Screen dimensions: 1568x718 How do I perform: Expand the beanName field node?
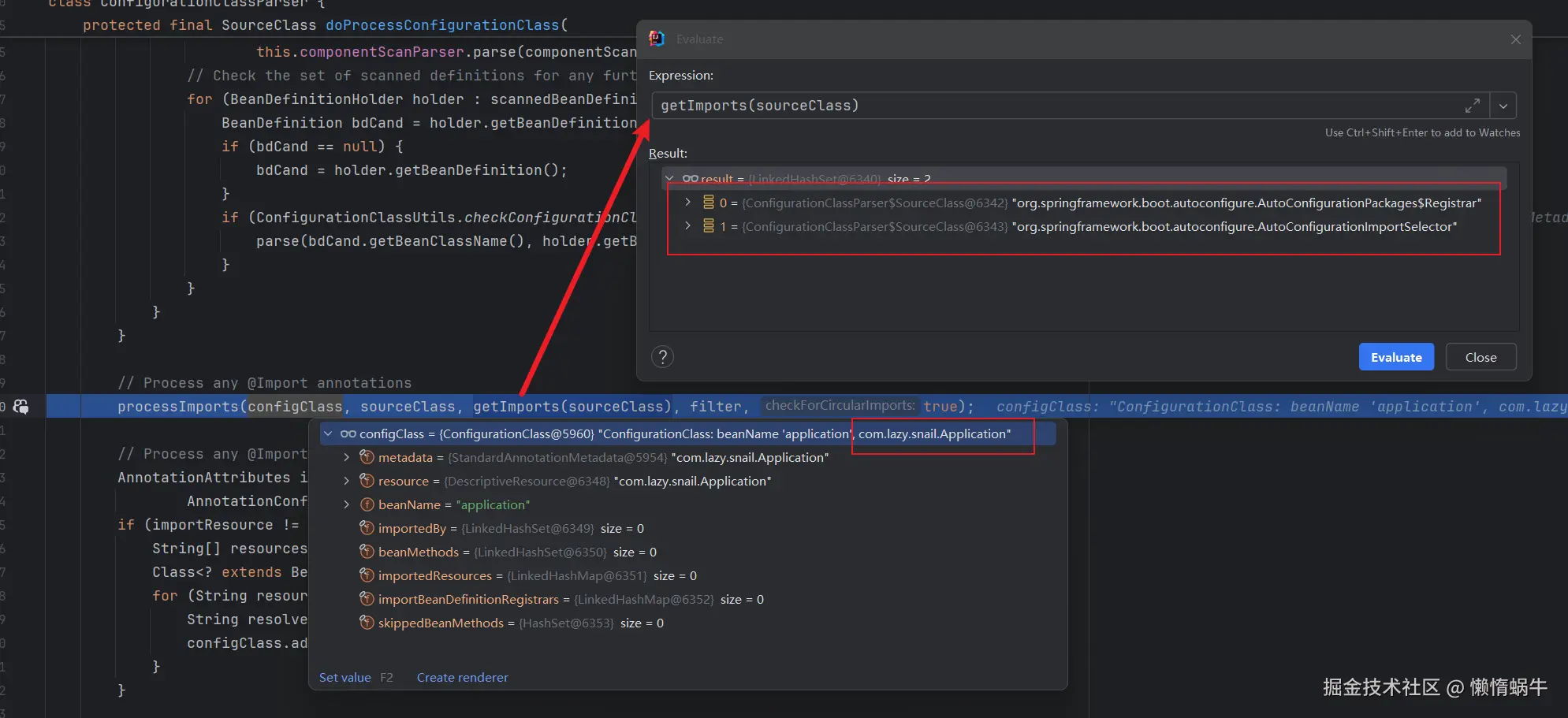pos(346,504)
